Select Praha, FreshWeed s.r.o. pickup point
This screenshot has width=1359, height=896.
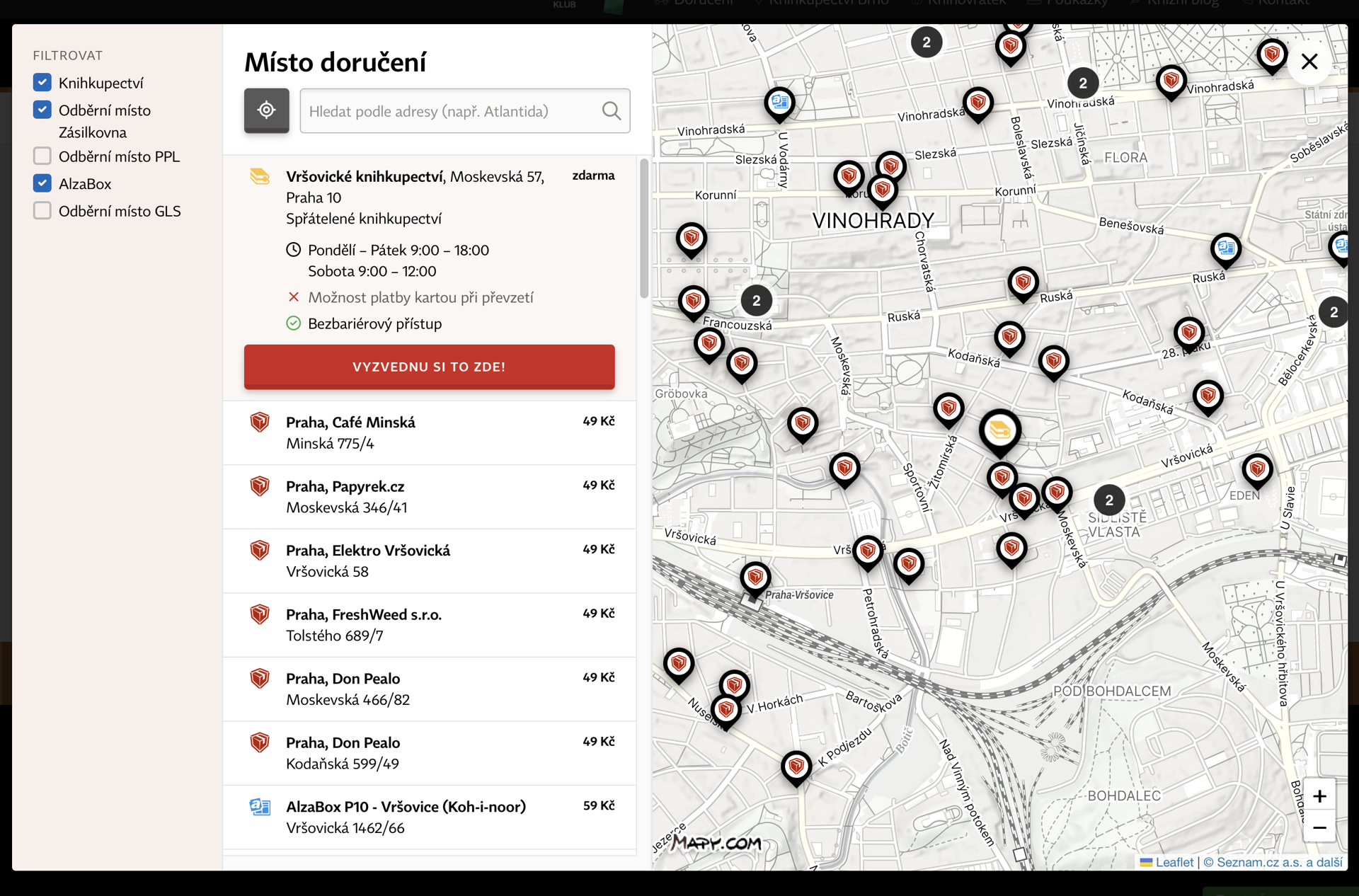pos(429,625)
